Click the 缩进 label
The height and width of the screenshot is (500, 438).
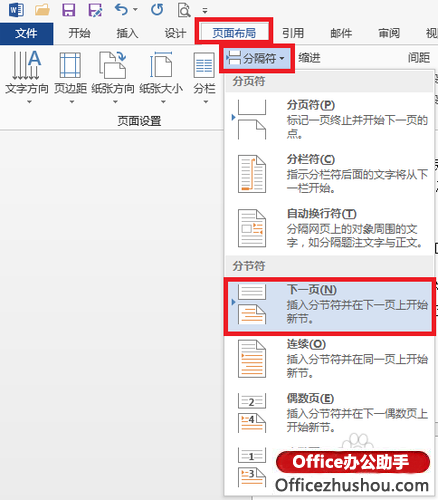tap(309, 58)
